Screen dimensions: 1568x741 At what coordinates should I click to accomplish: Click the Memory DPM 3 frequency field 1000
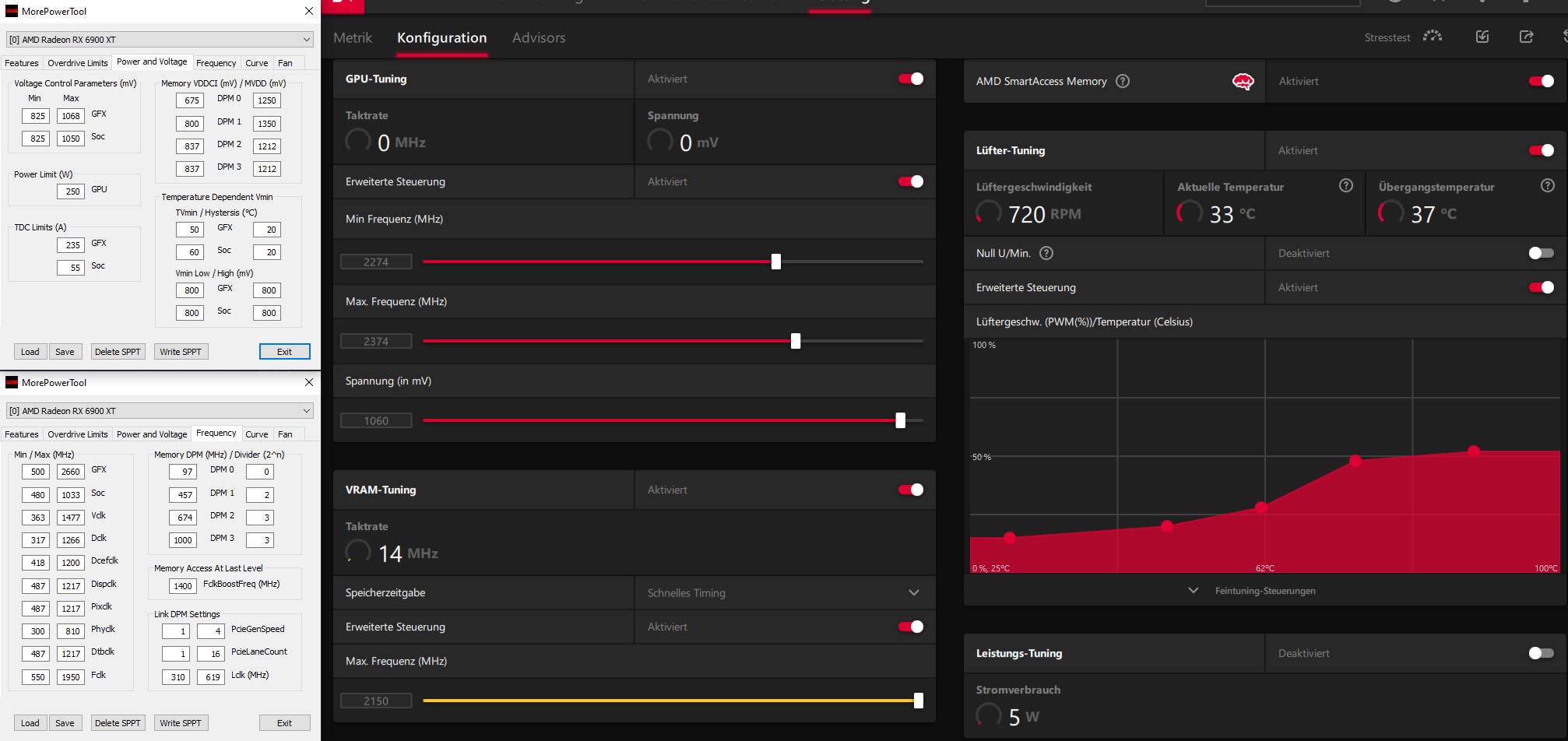[x=182, y=539]
